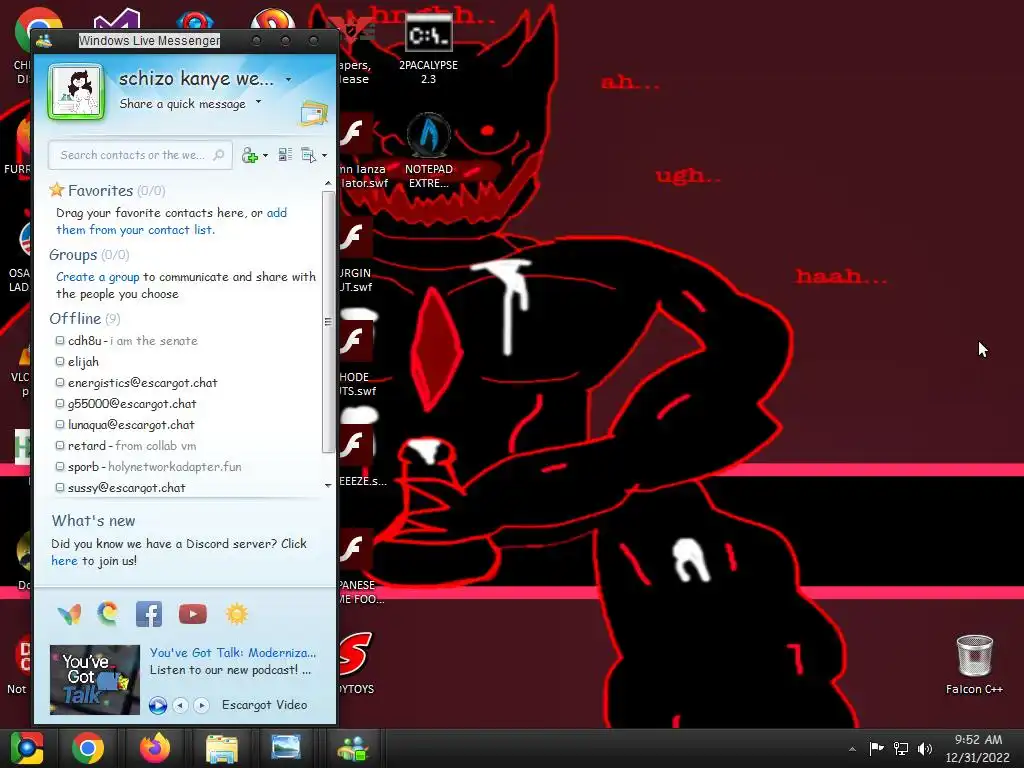Click offline status icon next to elijah
Screen dimensions: 1024x768
(x=60, y=361)
